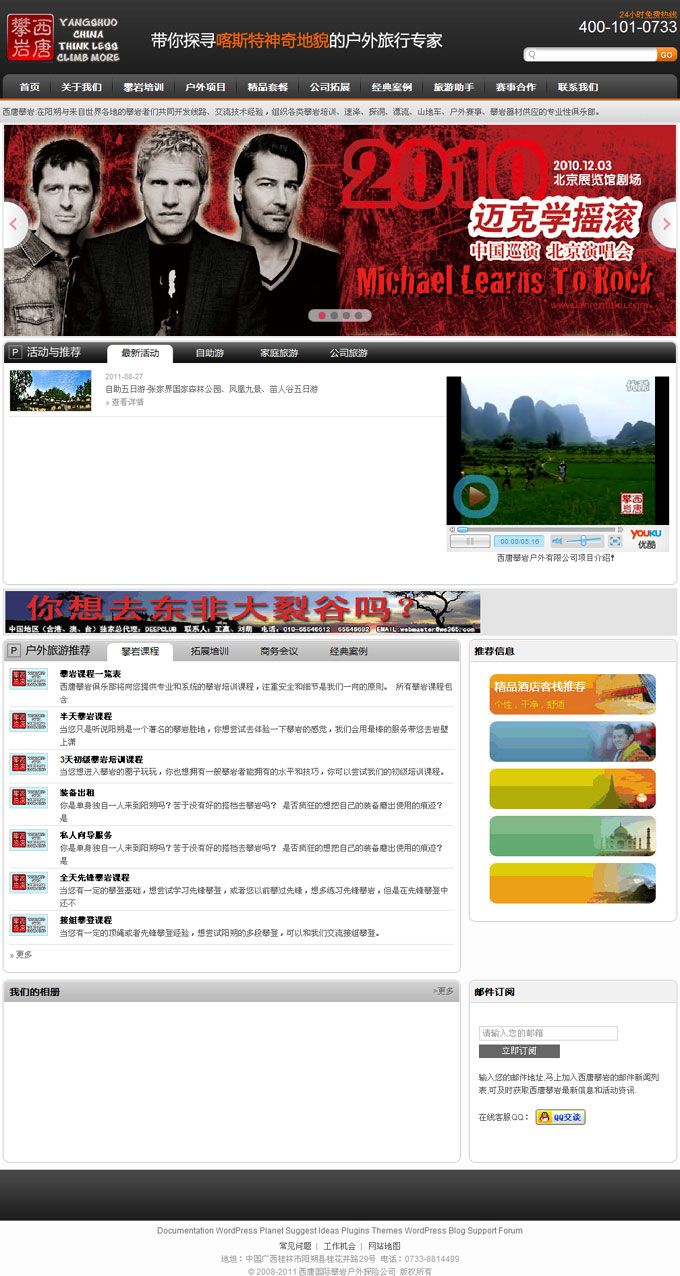Mute video using the speaker icon
The height and width of the screenshot is (1276, 680).
tap(559, 541)
